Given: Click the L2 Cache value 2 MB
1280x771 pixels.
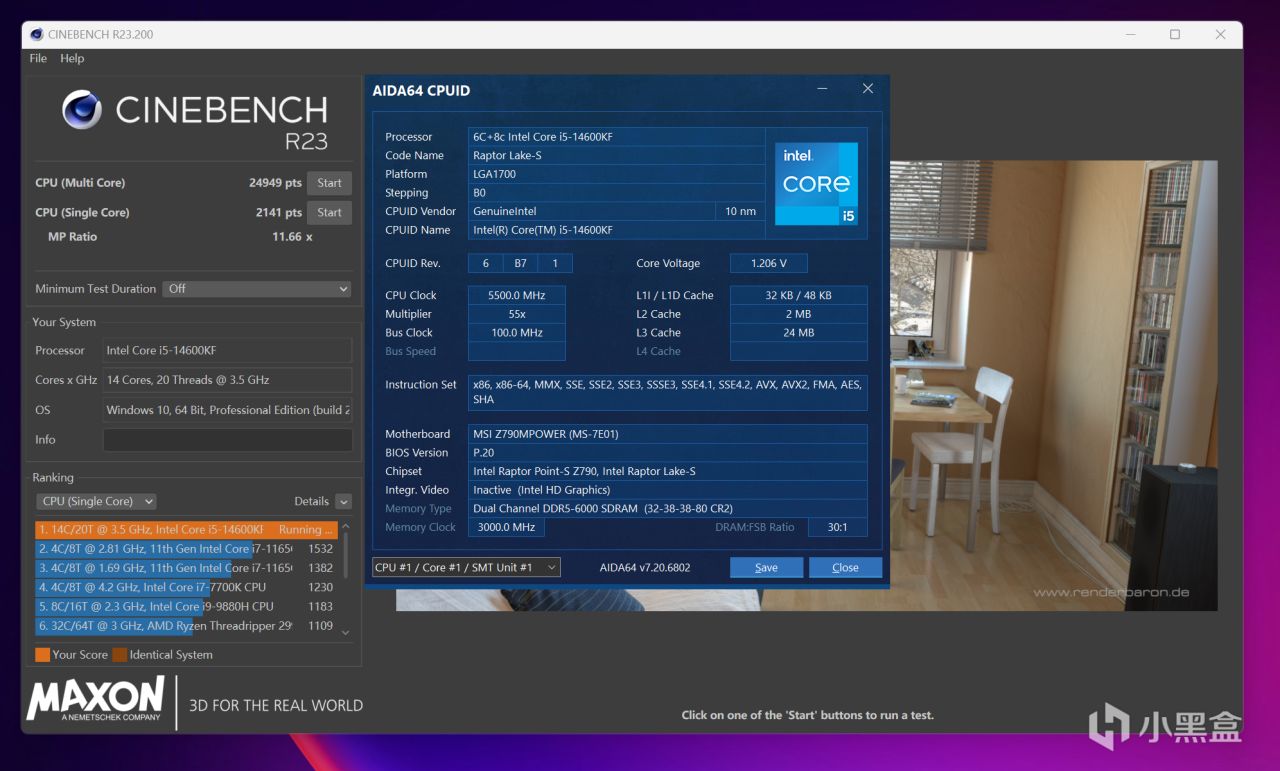Looking at the screenshot, I should (798, 314).
